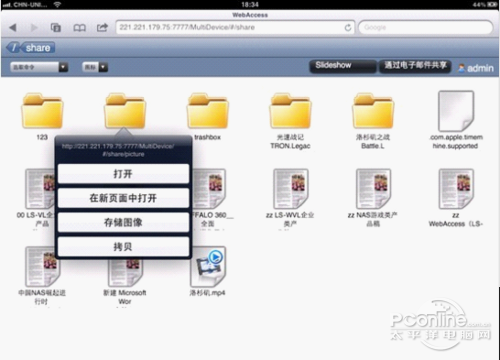Viewport: 500px width, 360px height.
Task: Select the com.apple.timemachine.supported file
Action: [x=456, y=111]
